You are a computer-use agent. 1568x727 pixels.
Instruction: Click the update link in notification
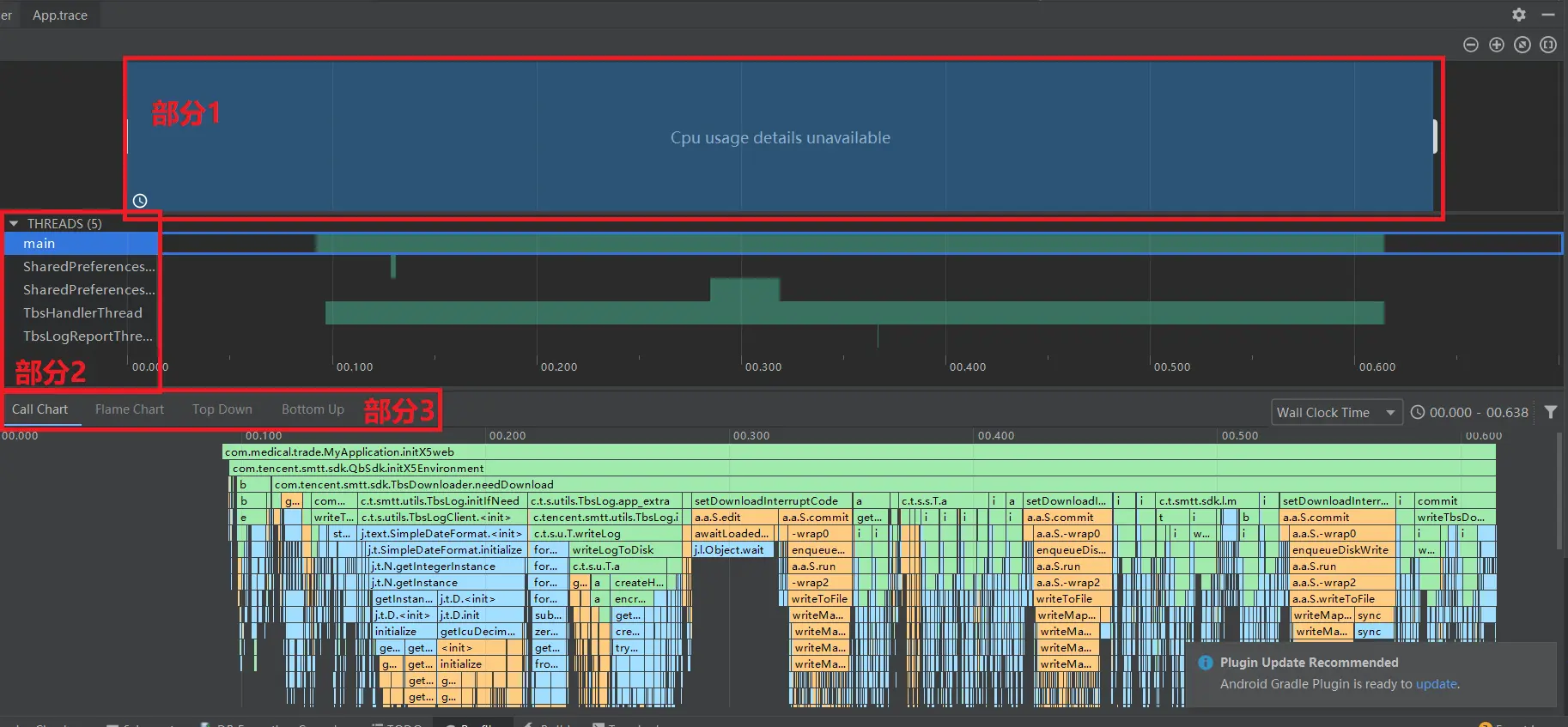[x=1436, y=684]
